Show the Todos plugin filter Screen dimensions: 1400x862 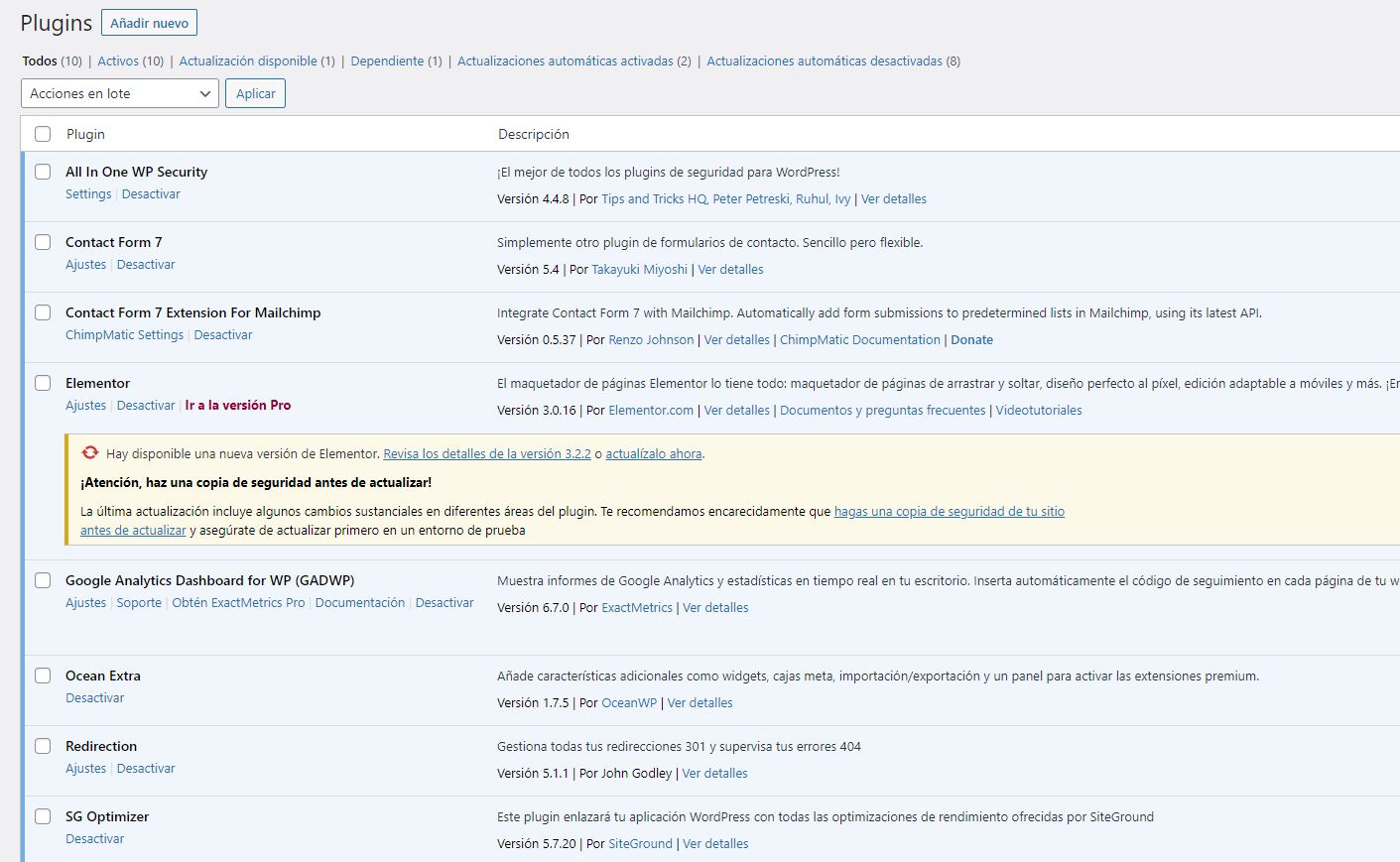40,61
